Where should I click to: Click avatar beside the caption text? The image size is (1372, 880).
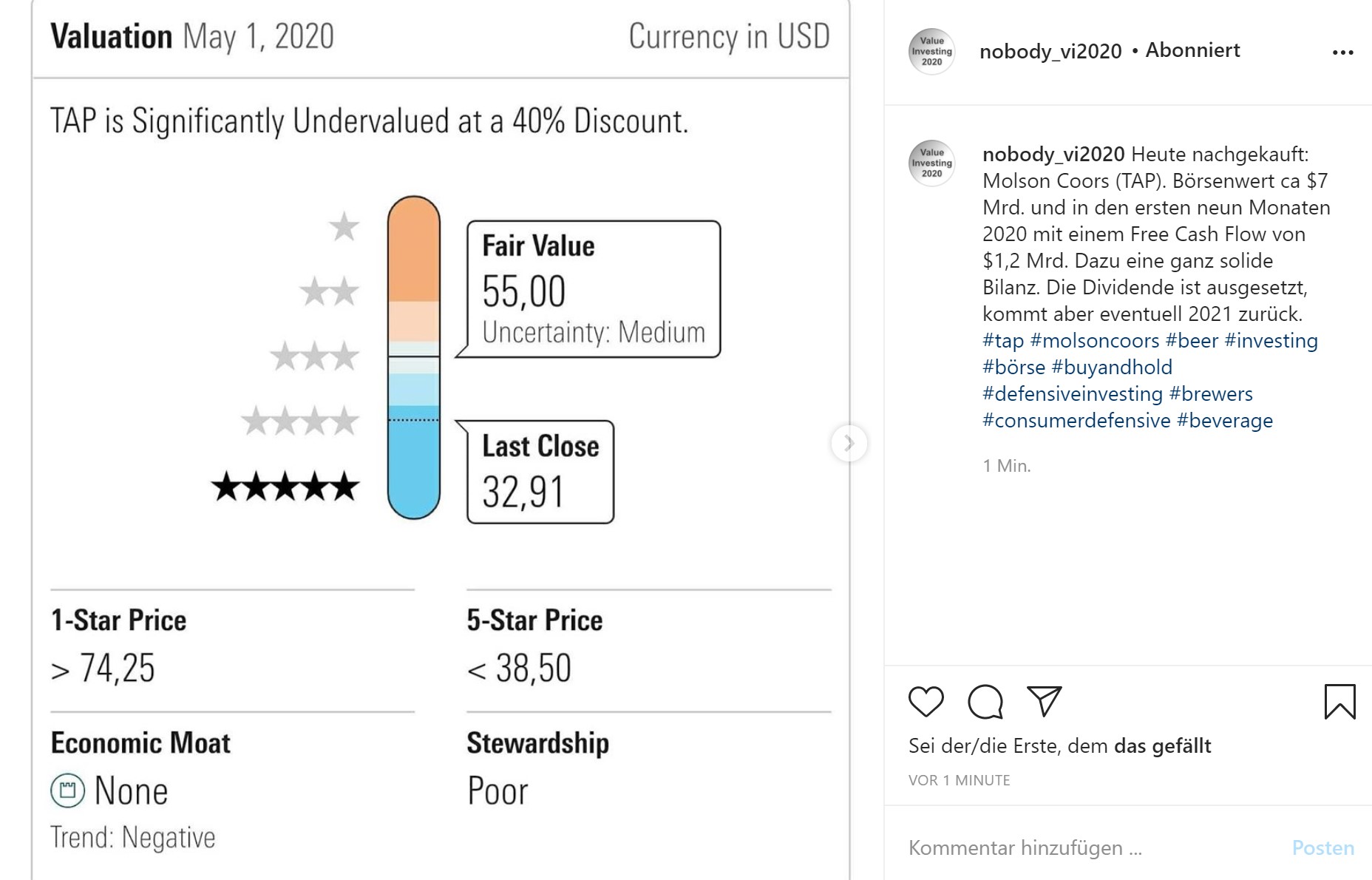pyautogui.click(x=931, y=163)
